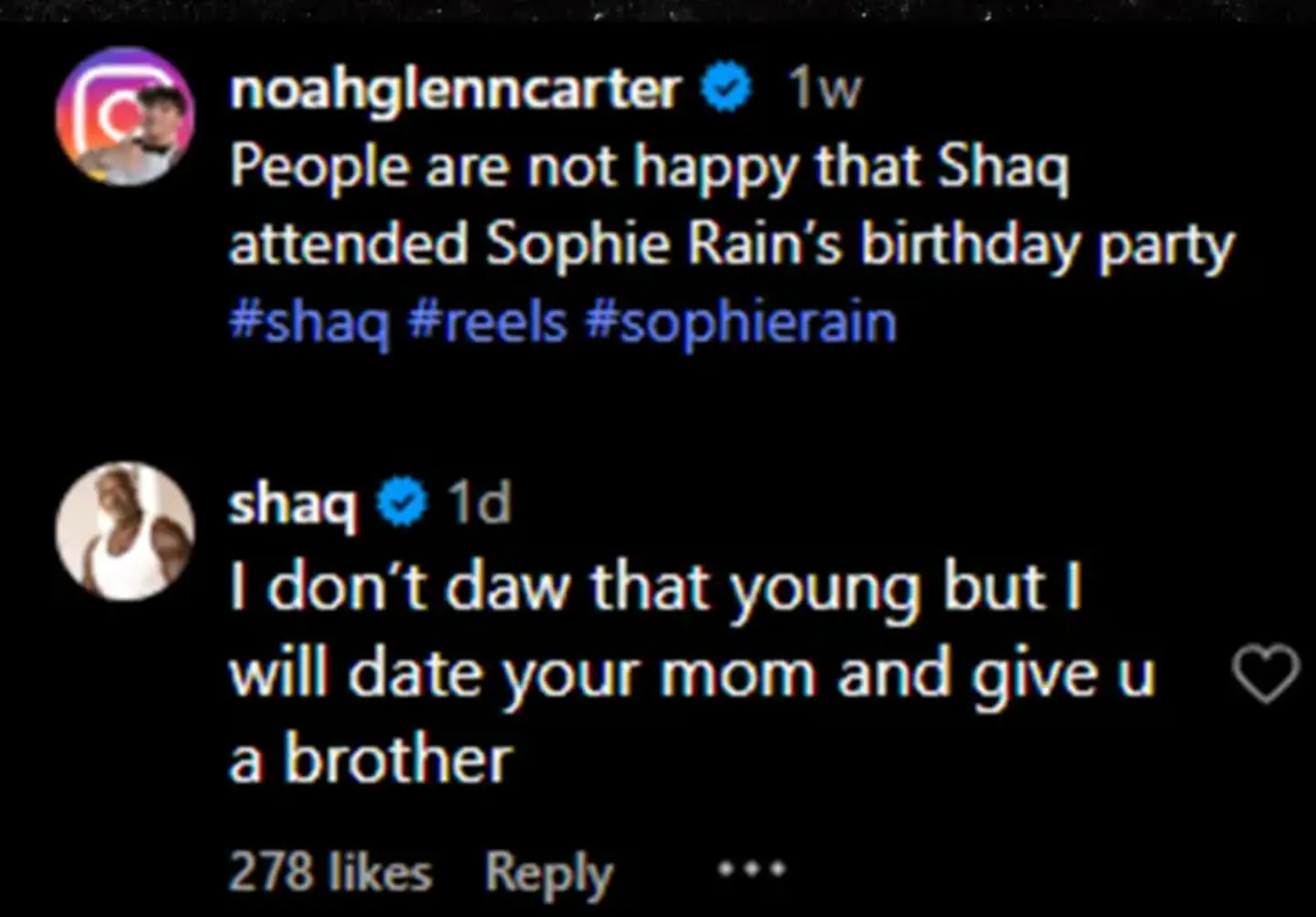This screenshot has height=917, width=1316.
Task: Open the #reels hashtag
Action: pos(487,323)
